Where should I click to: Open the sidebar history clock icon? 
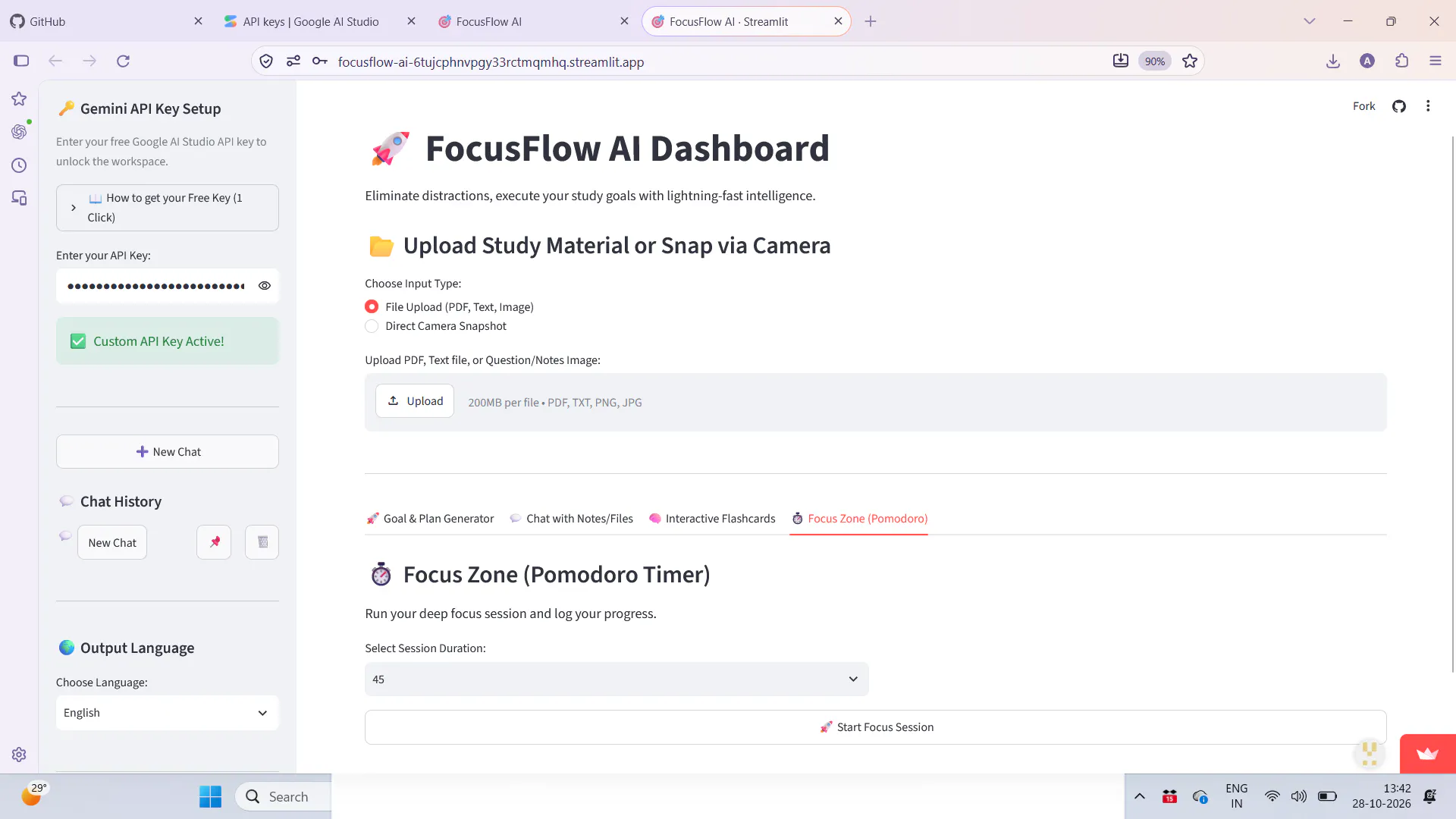click(19, 165)
